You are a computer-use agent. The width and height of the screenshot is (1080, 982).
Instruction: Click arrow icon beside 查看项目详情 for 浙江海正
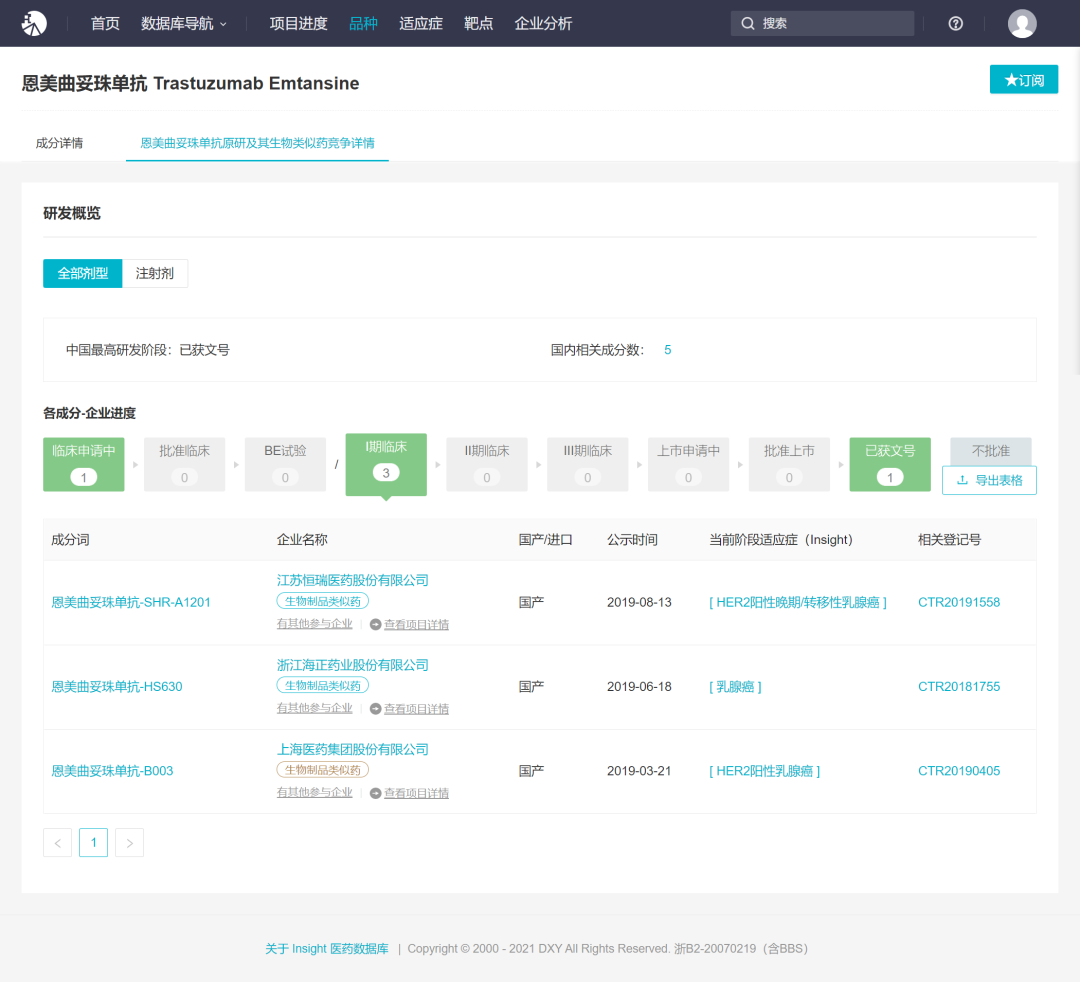coord(375,709)
